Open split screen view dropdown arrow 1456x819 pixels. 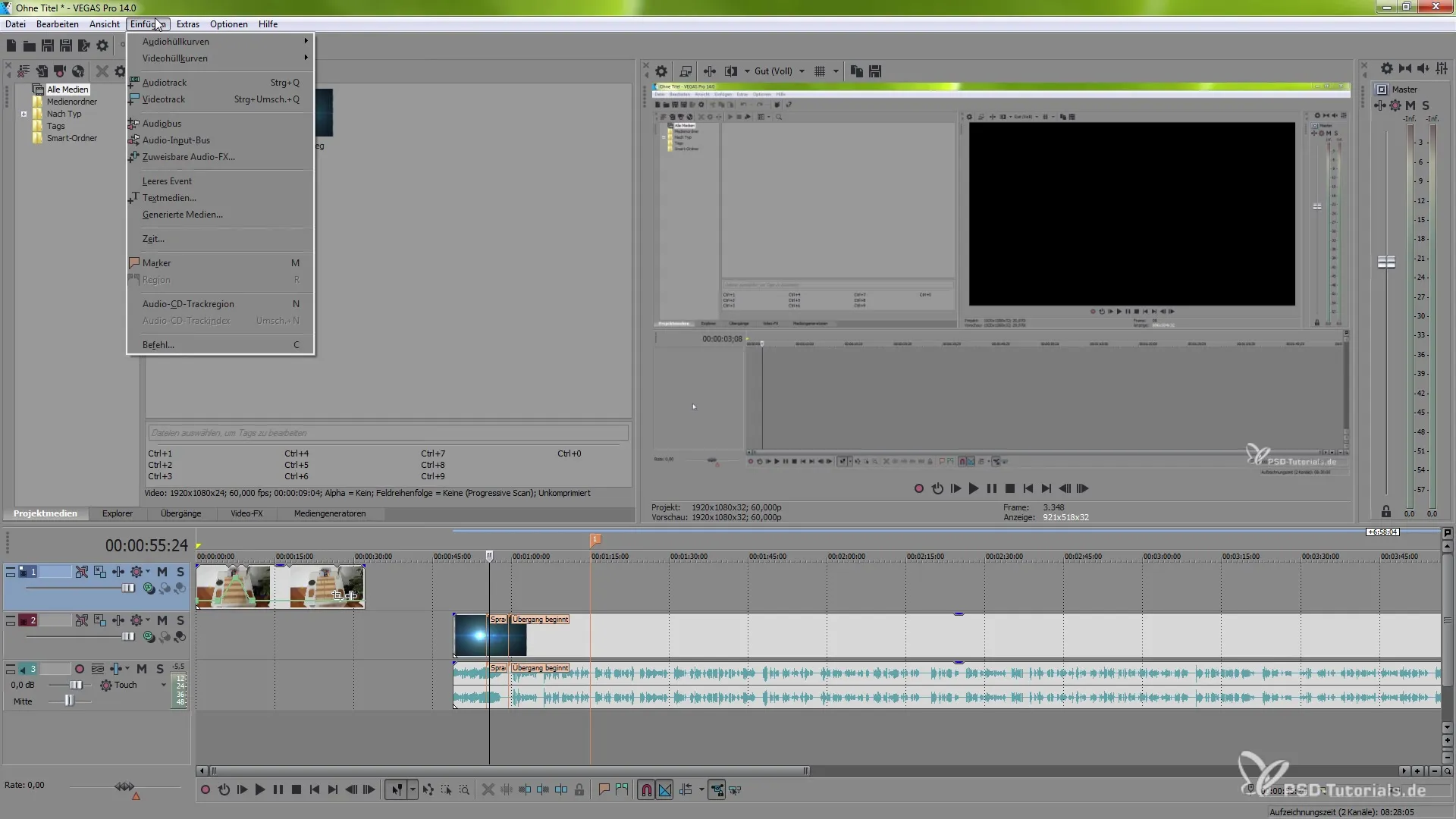tap(747, 71)
